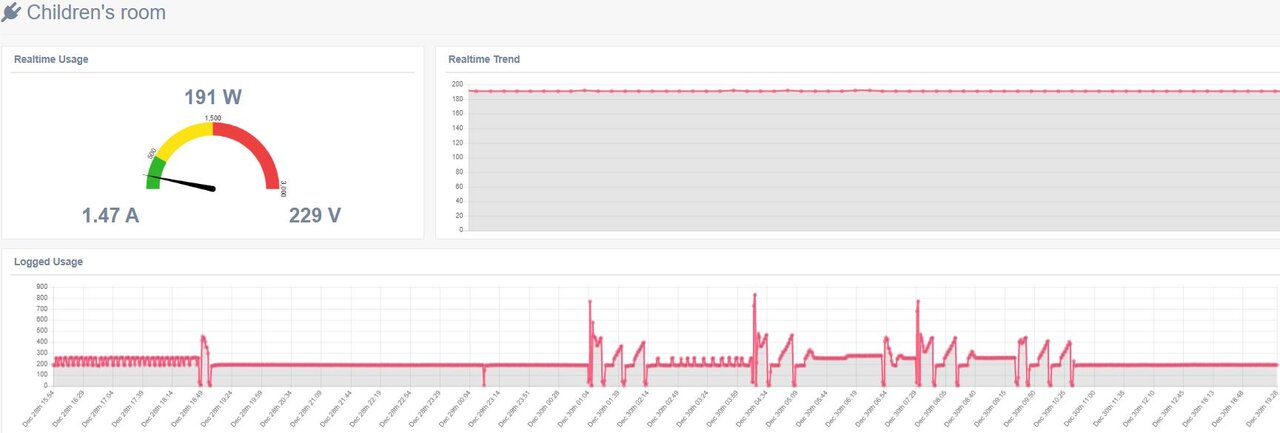The height and width of the screenshot is (433, 1280).
Task: Click the Dec 28th 15:54 axis label
Action: pos(39,411)
